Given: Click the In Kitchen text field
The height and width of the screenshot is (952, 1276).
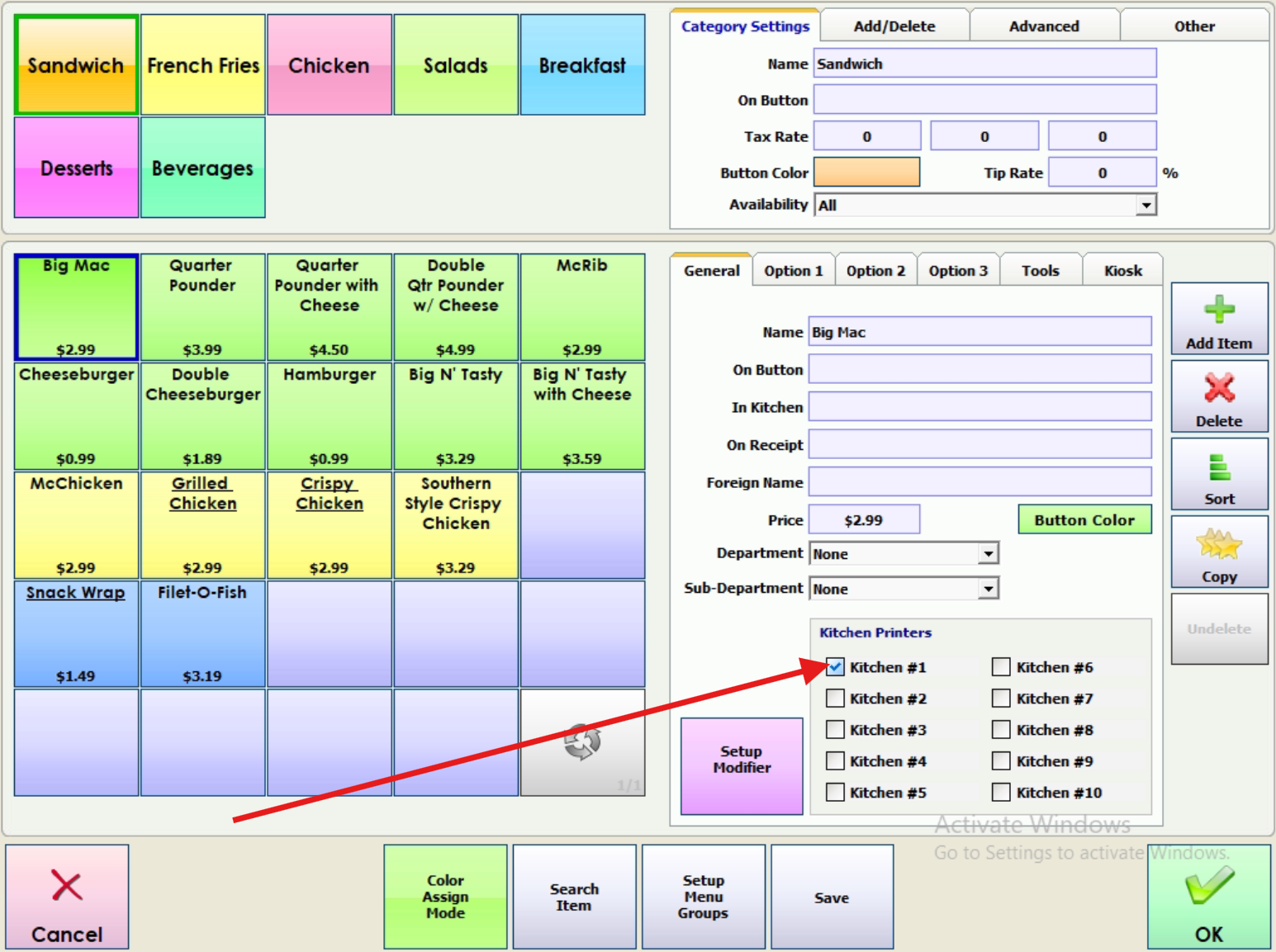Looking at the screenshot, I should 980,407.
